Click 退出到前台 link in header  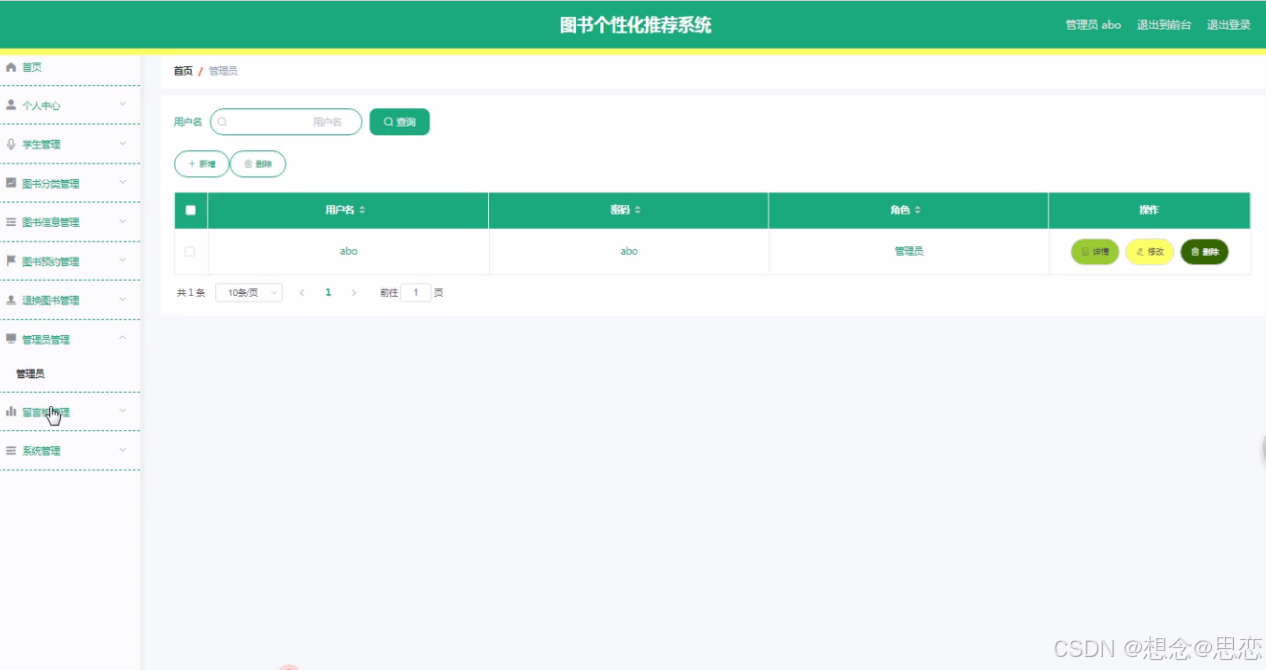[1164, 25]
